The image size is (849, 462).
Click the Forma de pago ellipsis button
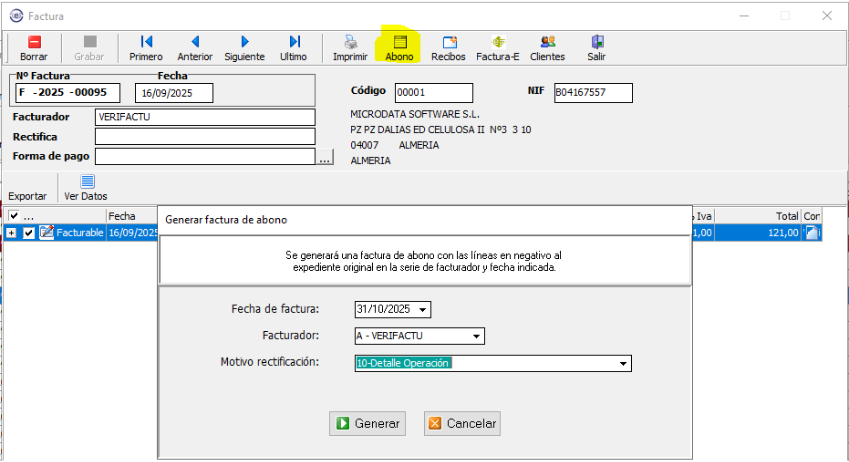325,157
